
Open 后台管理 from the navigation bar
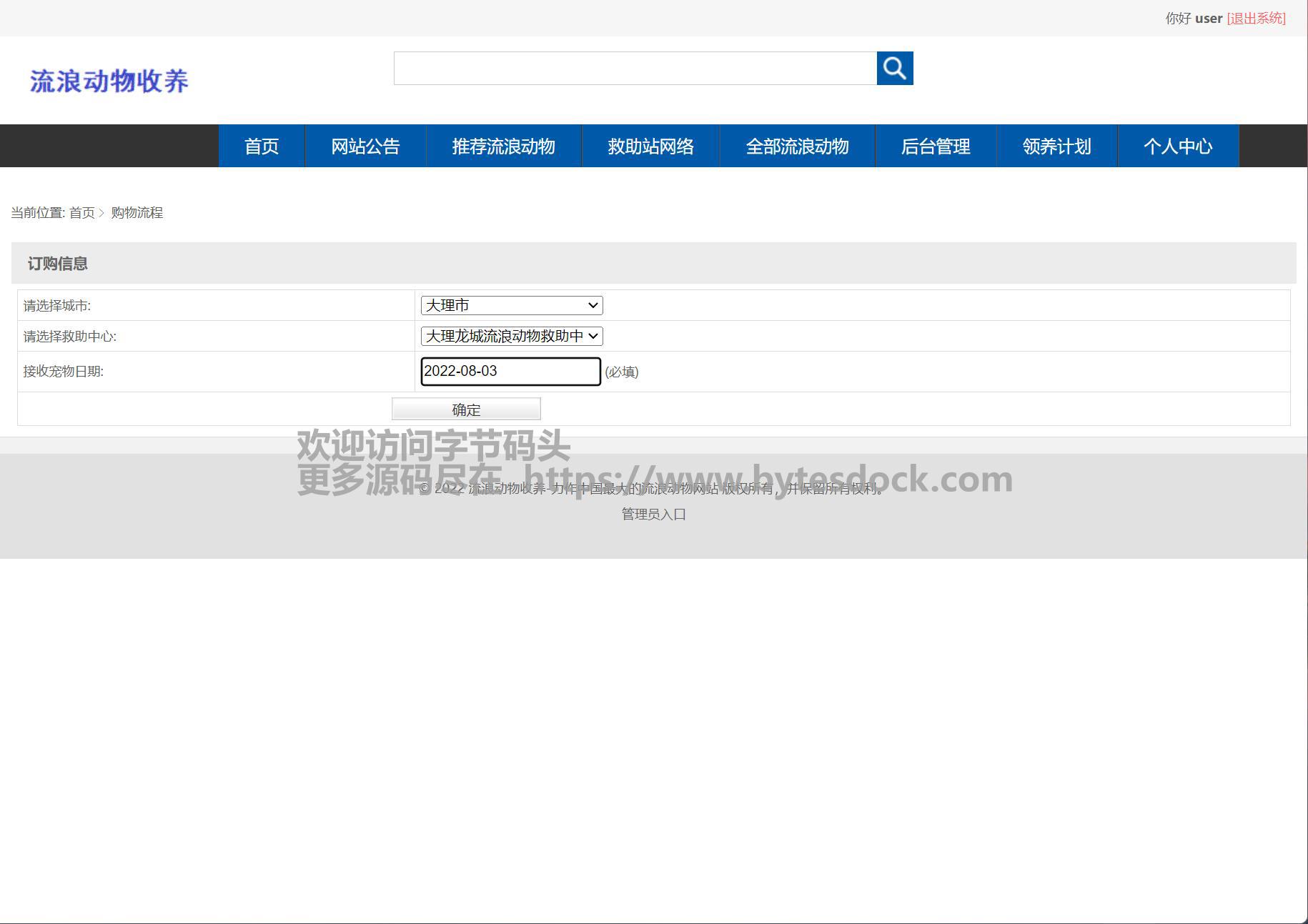pos(935,146)
